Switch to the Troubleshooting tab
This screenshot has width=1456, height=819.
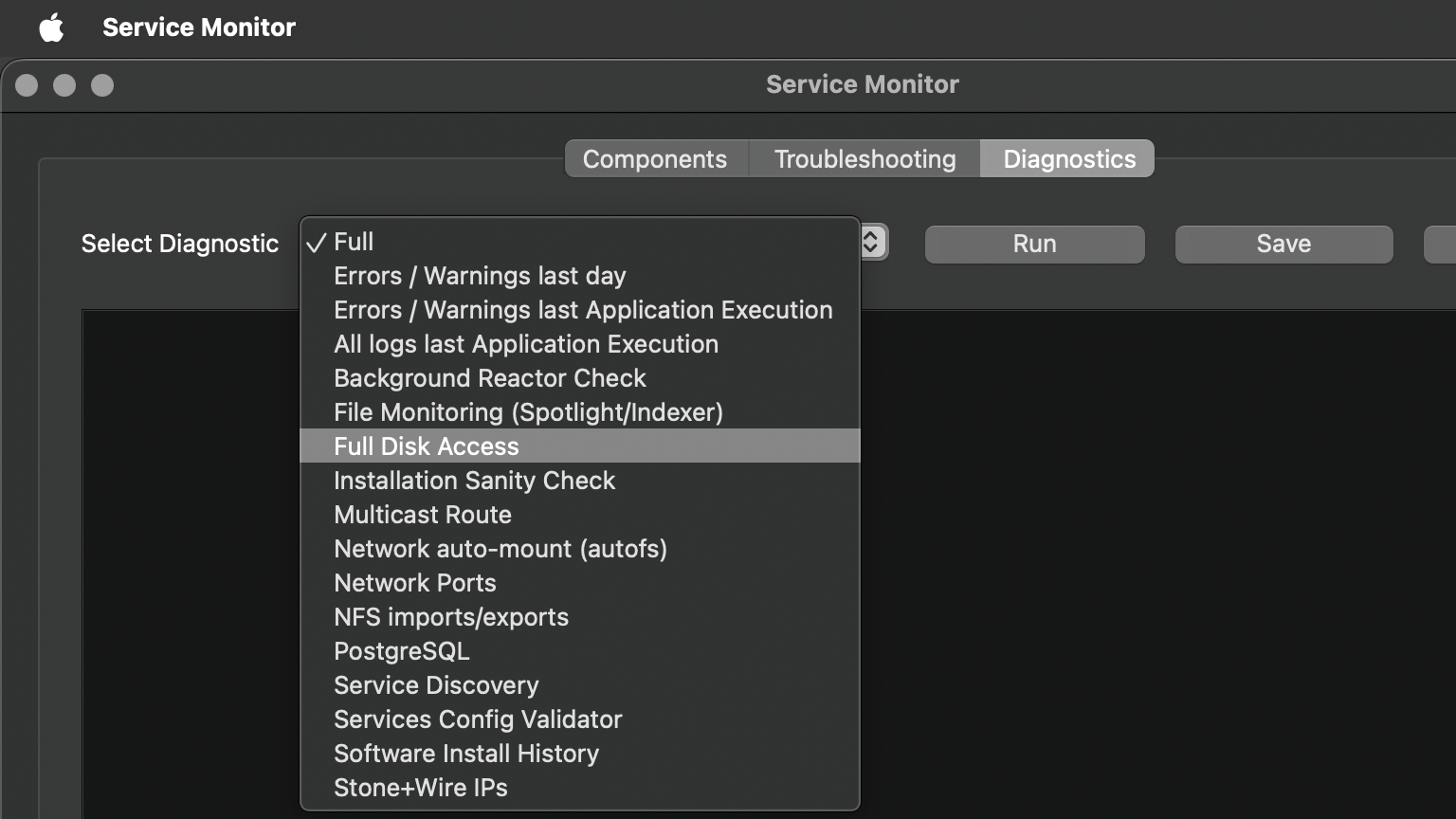pyautogui.click(x=864, y=159)
